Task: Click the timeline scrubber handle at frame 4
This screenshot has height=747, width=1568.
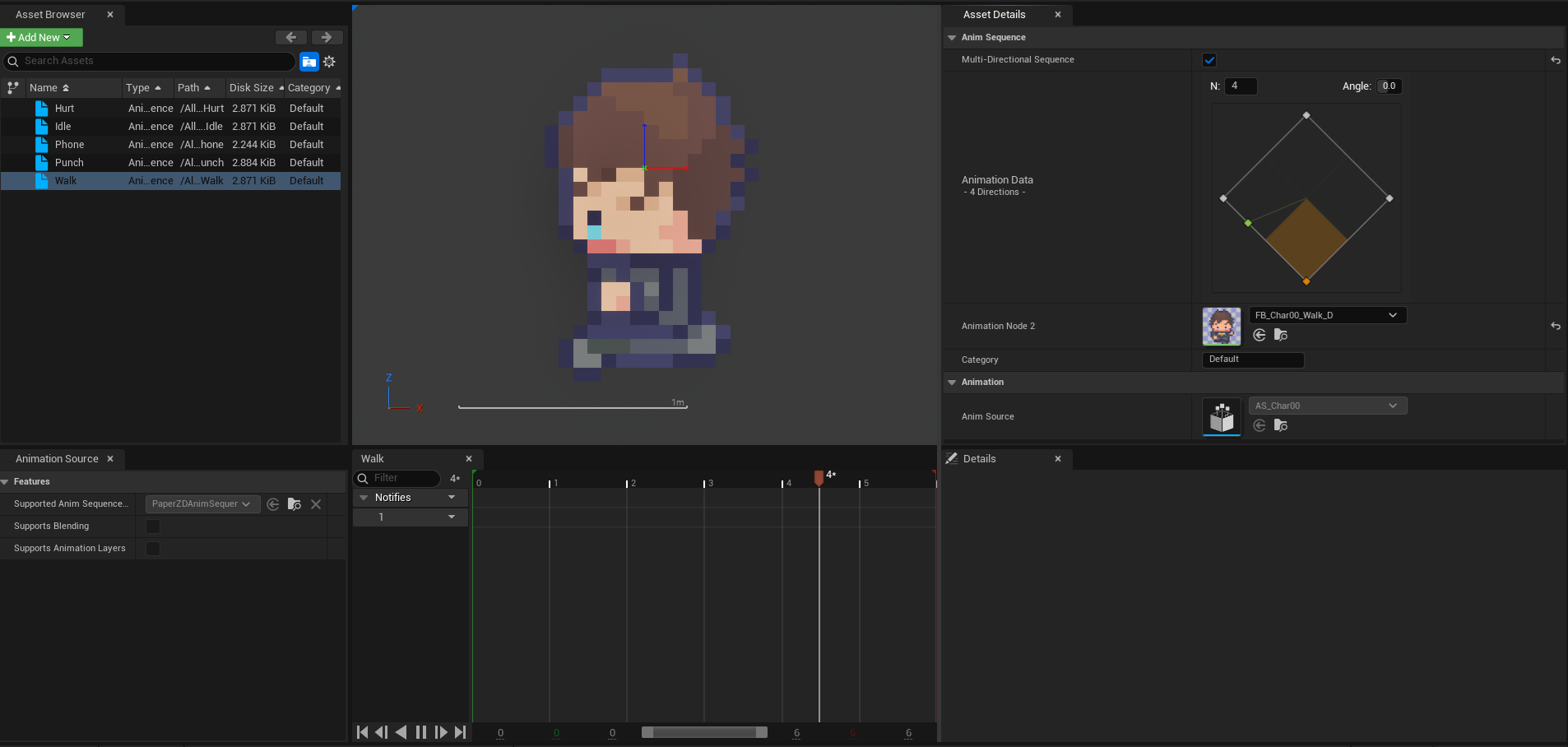Action: 819,478
